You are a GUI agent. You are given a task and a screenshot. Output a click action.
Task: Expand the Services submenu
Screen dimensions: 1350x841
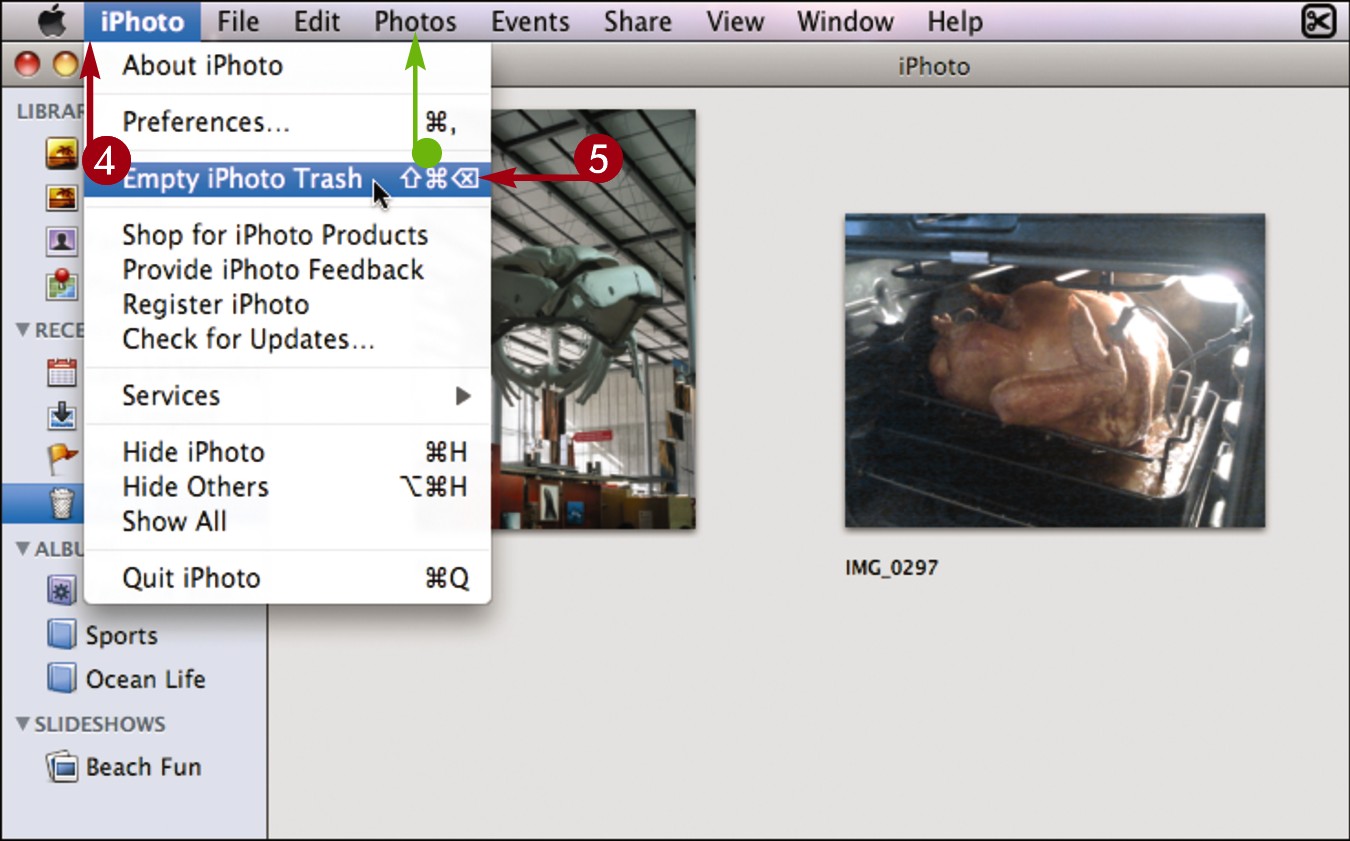pos(288,396)
